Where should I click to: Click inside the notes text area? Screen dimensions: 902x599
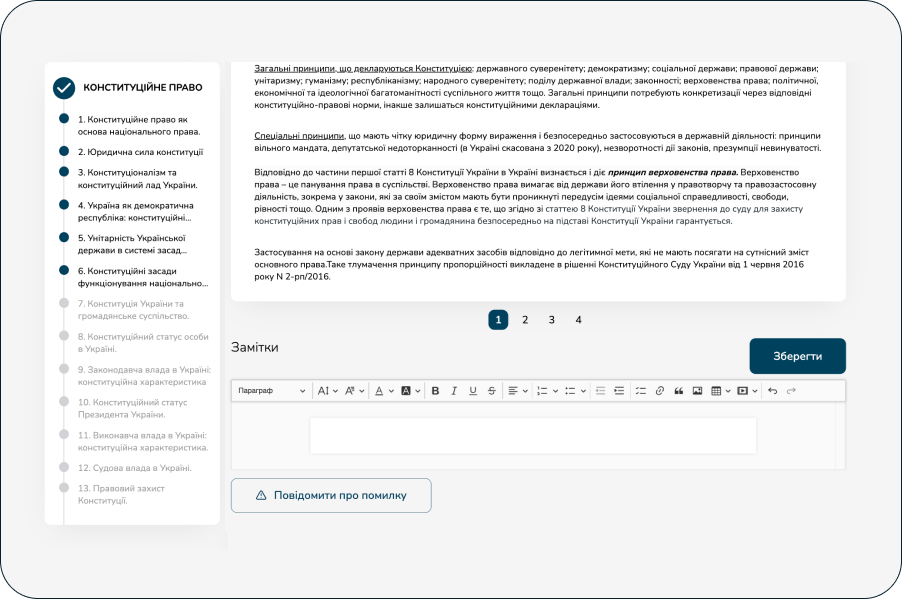[x=532, y=435]
